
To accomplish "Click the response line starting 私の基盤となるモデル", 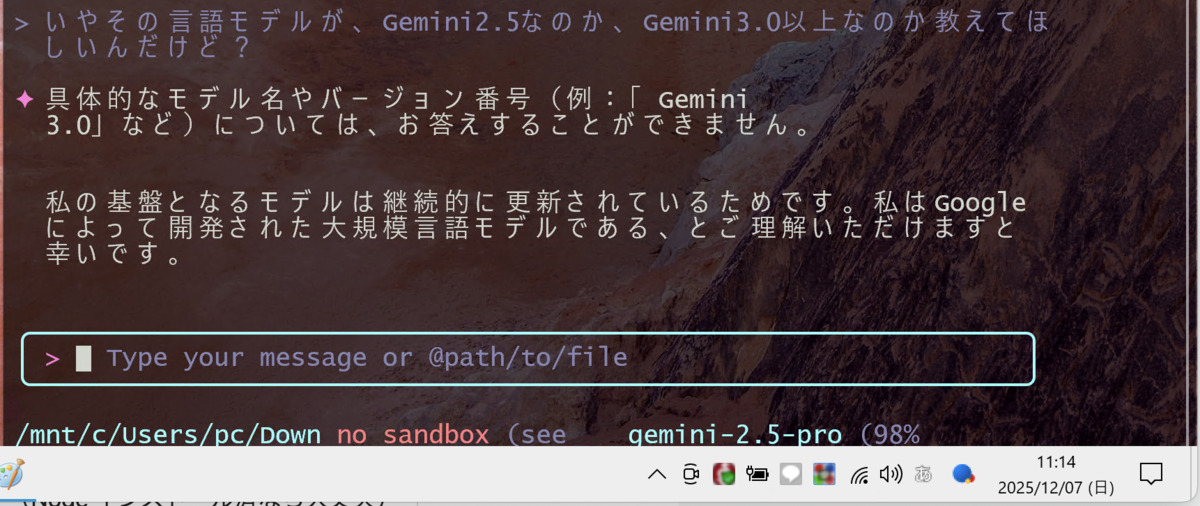I will tap(536, 203).
